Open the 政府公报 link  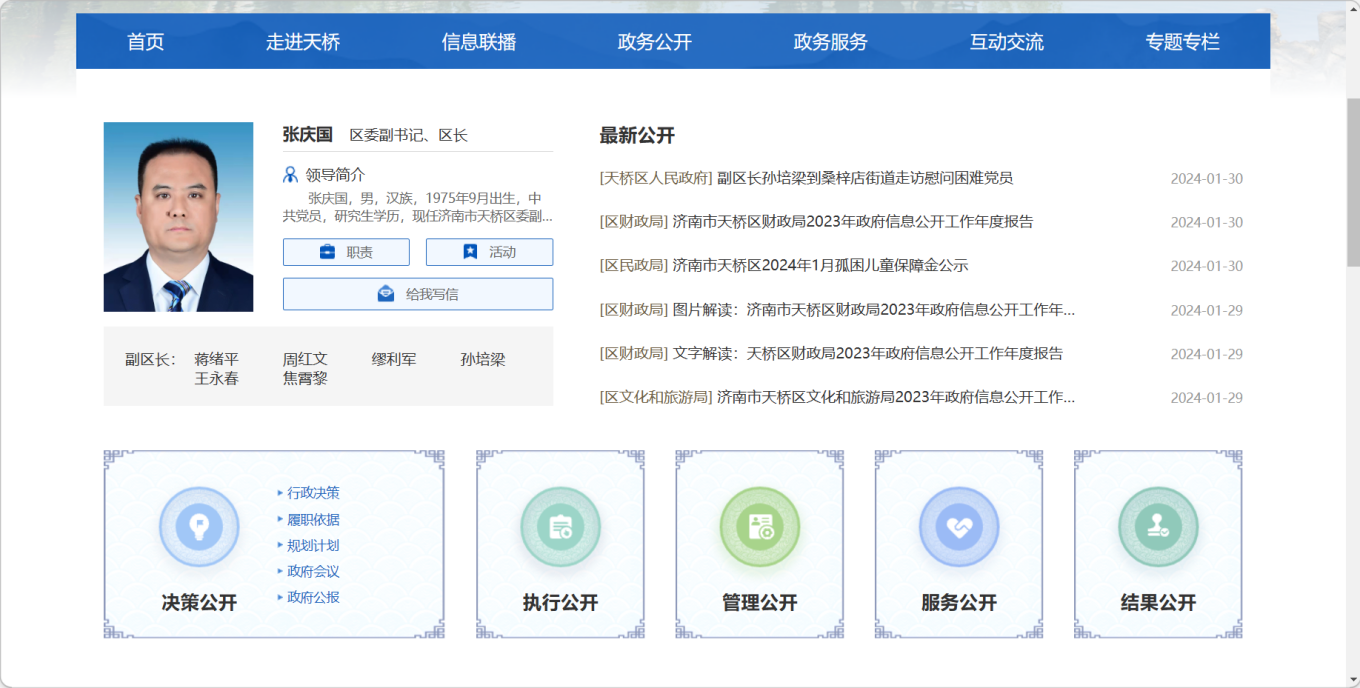click(313, 597)
